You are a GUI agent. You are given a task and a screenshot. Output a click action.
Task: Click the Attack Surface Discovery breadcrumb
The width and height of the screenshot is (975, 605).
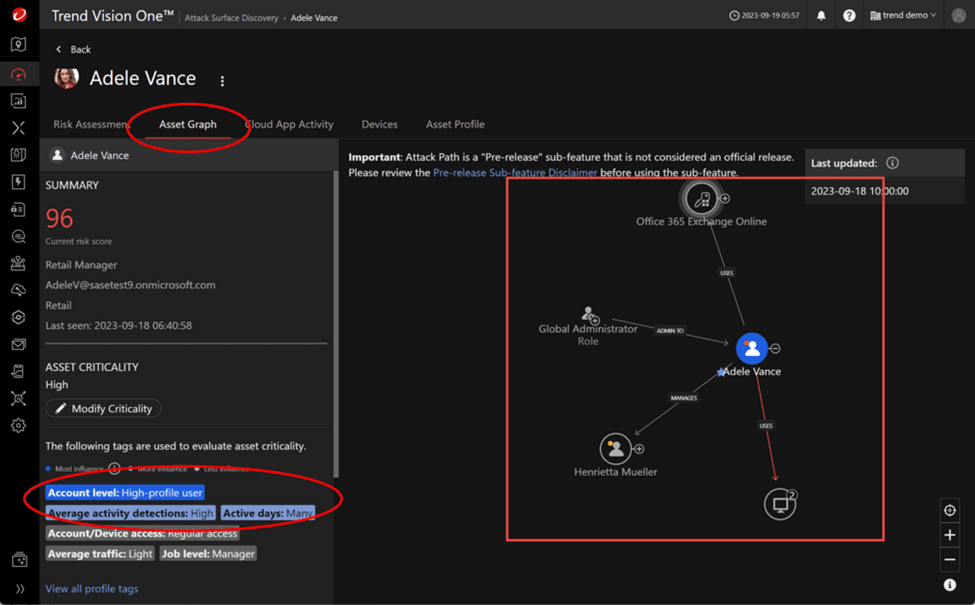[x=231, y=18]
